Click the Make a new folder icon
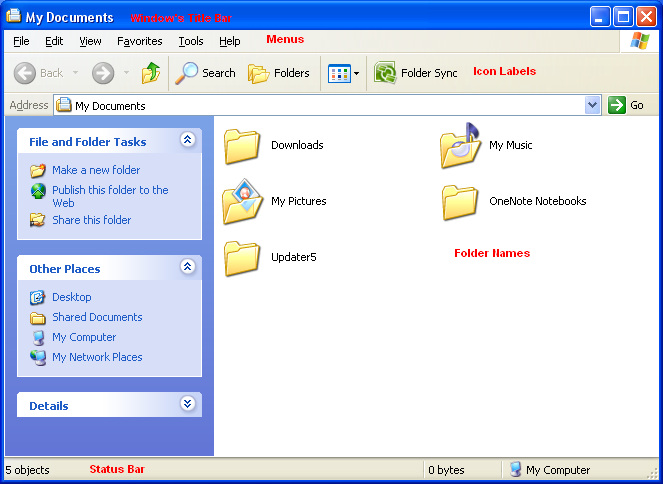Image resolution: width=663 pixels, height=484 pixels. pyautogui.click(x=38, y=170)
